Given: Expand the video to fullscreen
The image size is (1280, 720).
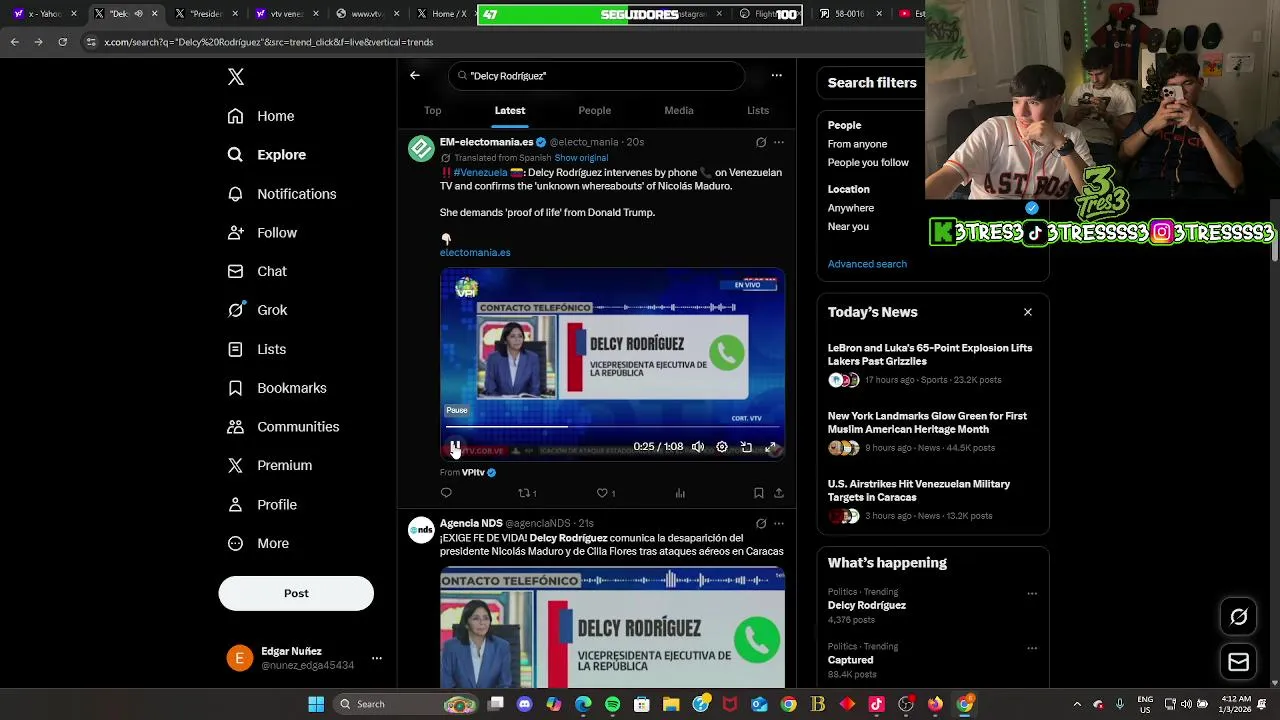Looking at the screenshot, I should tap(771, 447).
